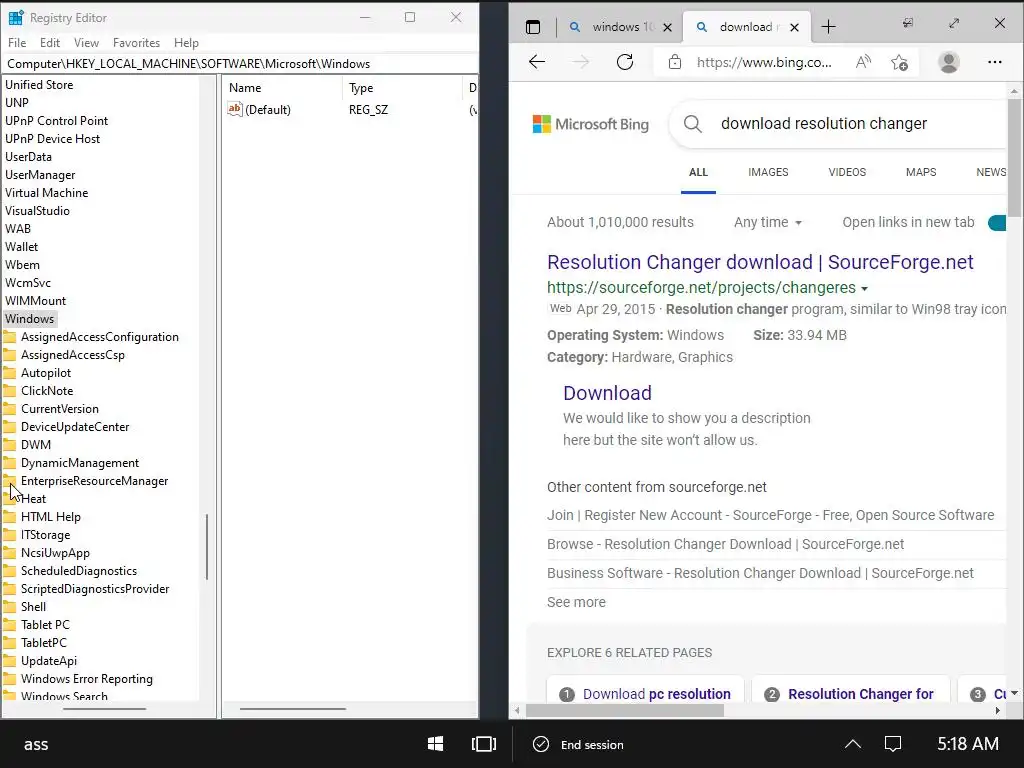The image size is (1024, 768).
Task: Select the Windows key in tree
Action: click(x=29, y=319)
